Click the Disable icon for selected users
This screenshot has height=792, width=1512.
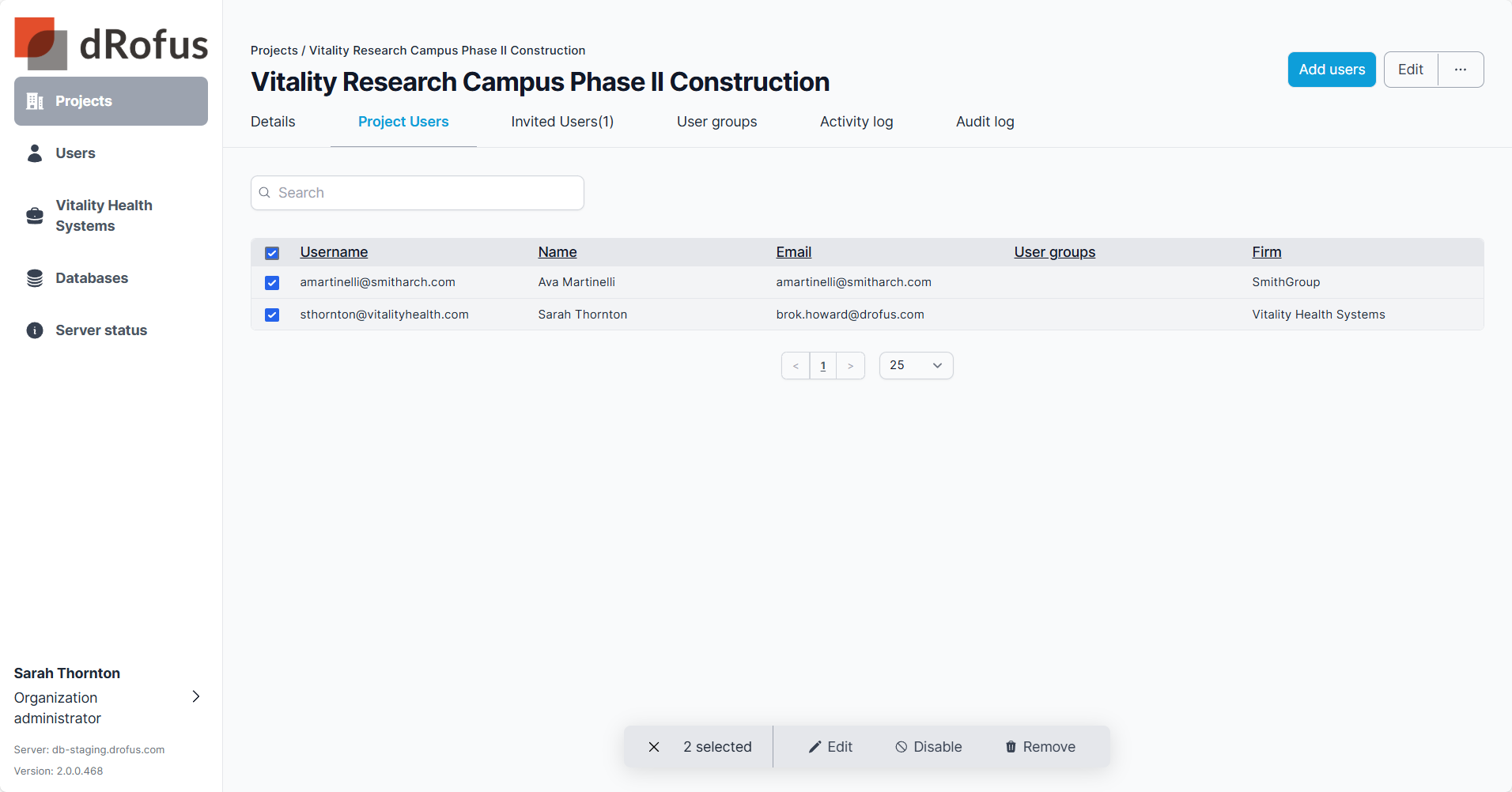coord(901,747)
